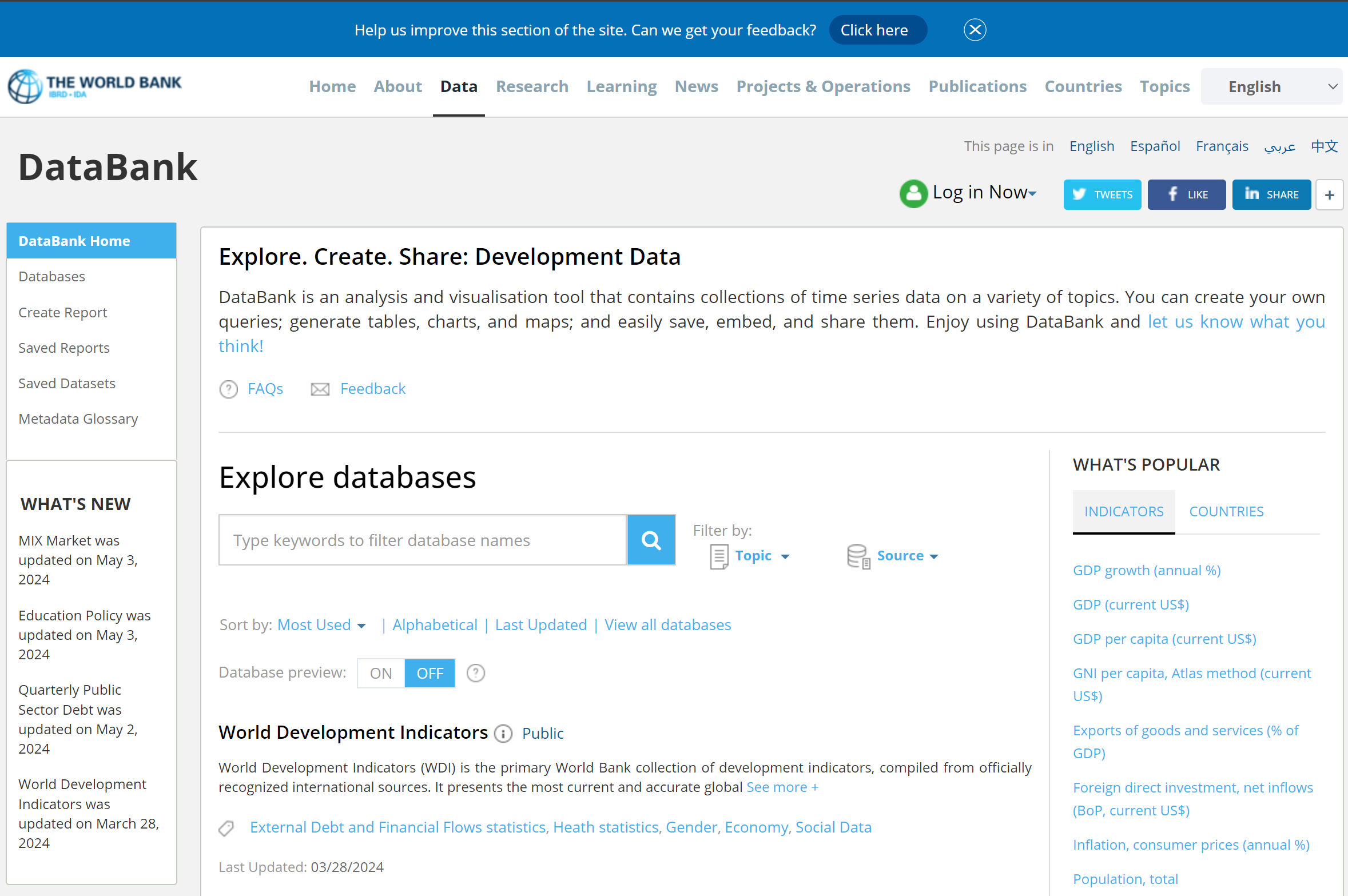Click the magnifier search button
The image size is (1348, 896).
pos(651,540)
